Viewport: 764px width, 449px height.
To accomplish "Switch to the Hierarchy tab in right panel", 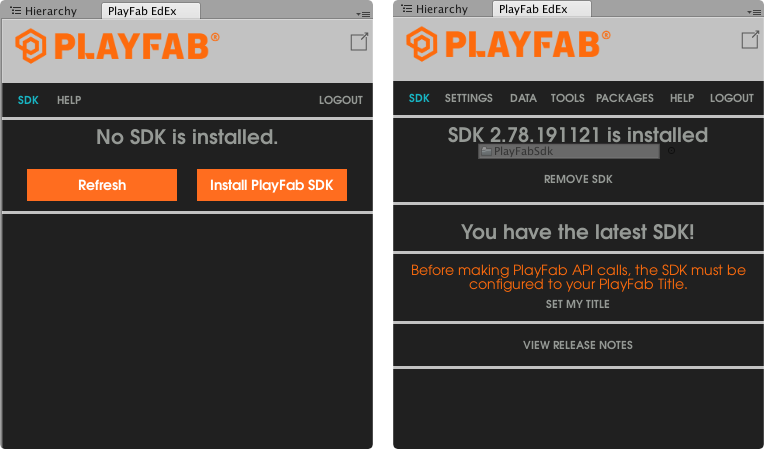I will pyautogui.click(x=435, y=9).
